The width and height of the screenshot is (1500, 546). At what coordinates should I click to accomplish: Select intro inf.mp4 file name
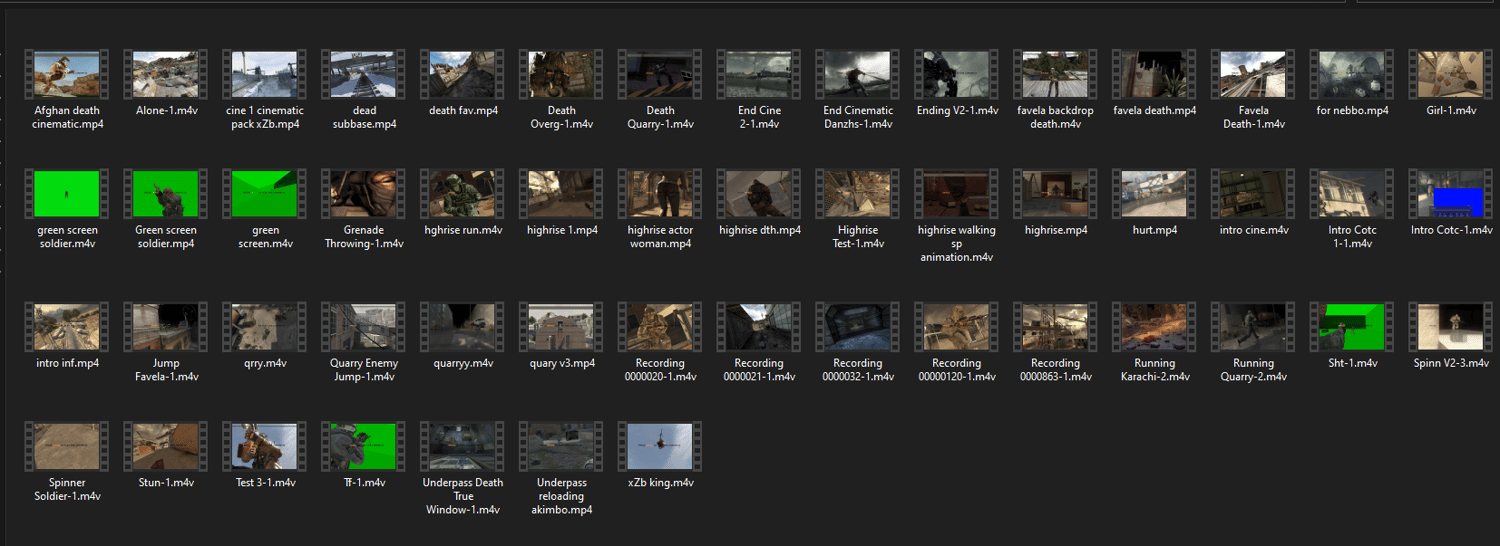[67, 363]
